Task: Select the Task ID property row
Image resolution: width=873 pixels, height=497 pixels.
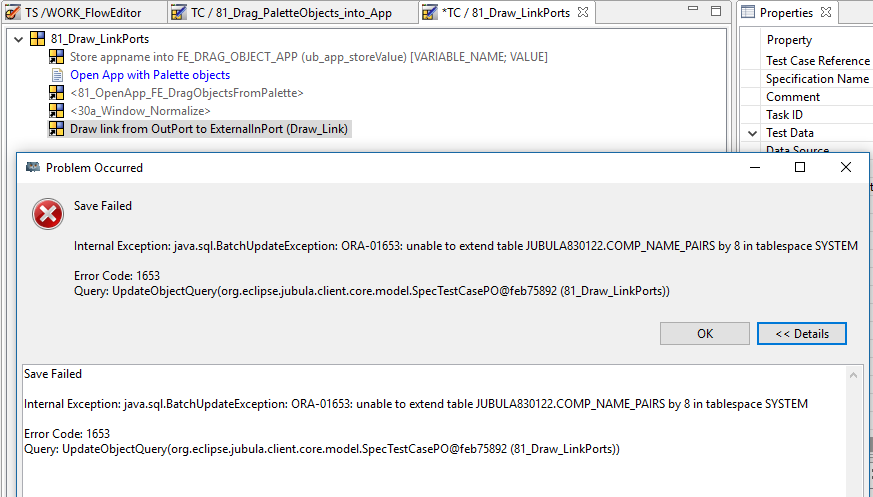Action: [784, 115]
